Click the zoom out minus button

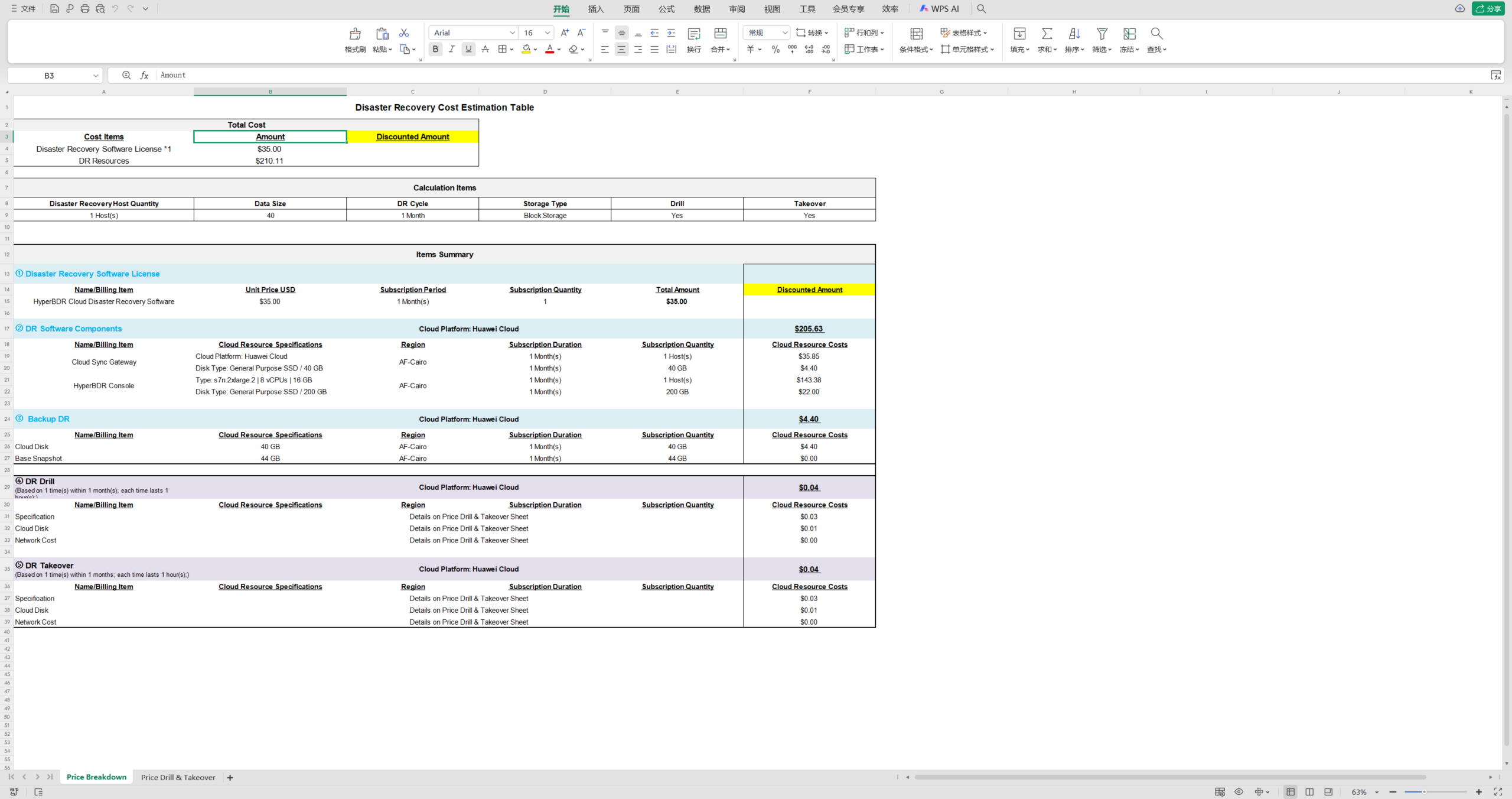(x=1393, y=792)
